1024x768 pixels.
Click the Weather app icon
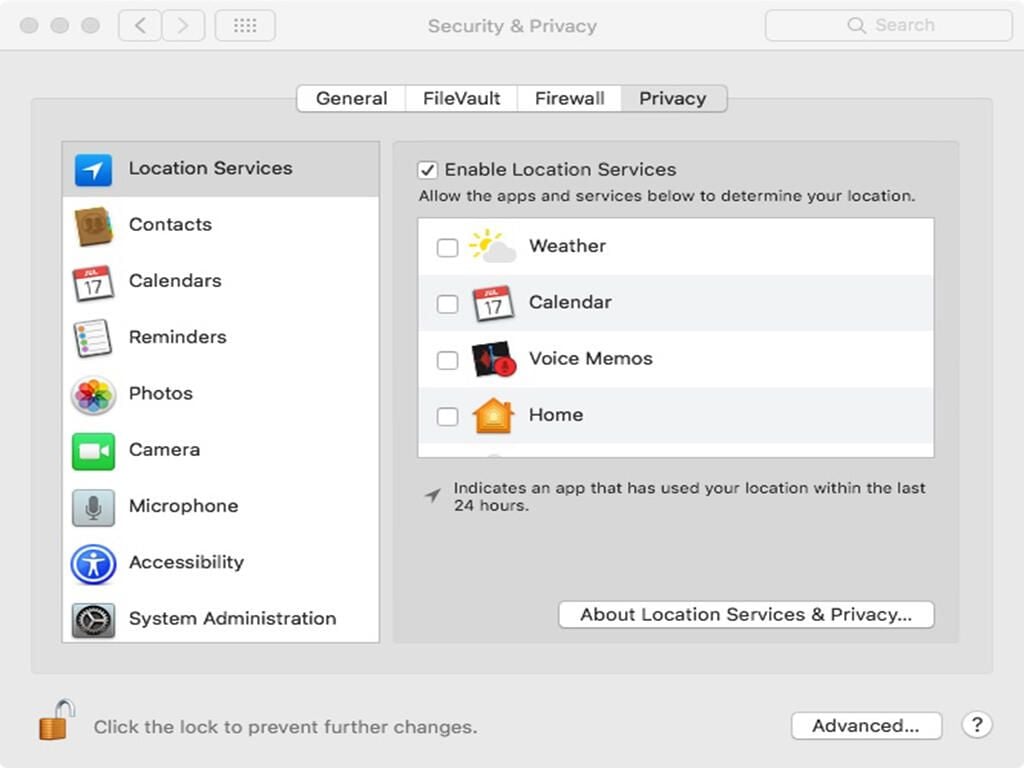point(492,246)
